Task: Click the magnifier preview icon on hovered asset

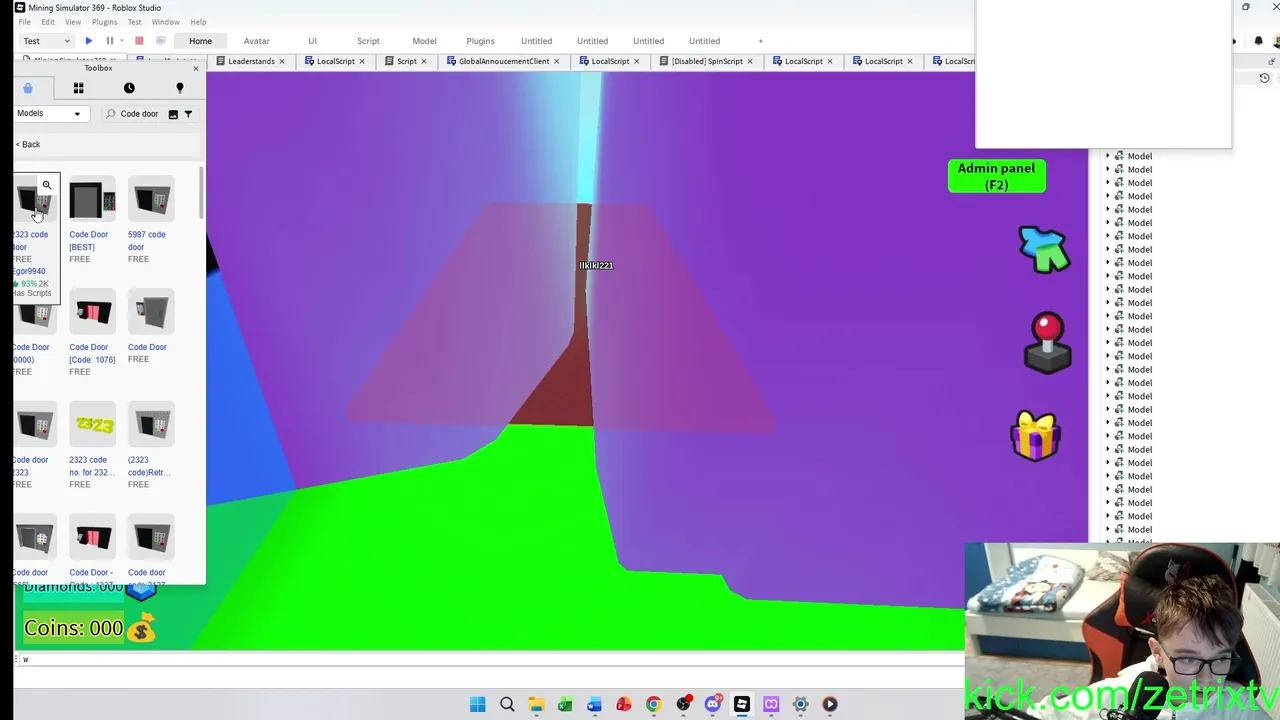Action: coord(47,185)
